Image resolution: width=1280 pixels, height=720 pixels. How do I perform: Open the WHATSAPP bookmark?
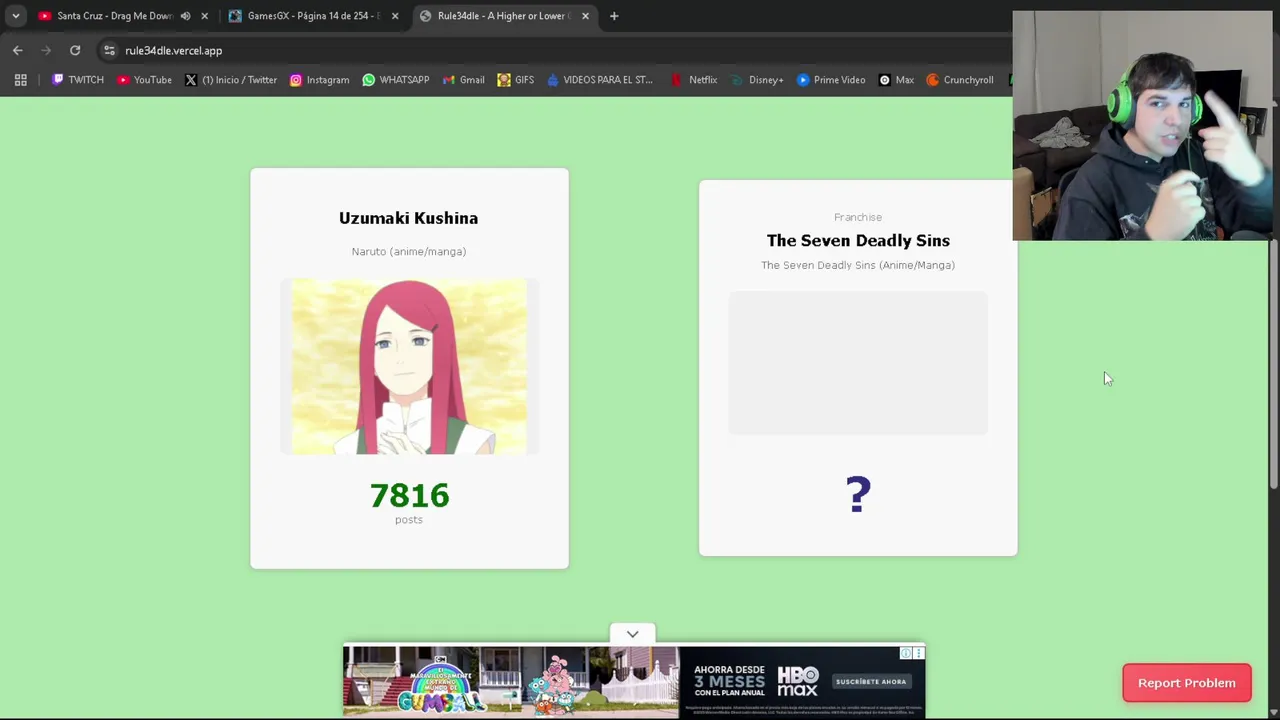tap(396, 80)
